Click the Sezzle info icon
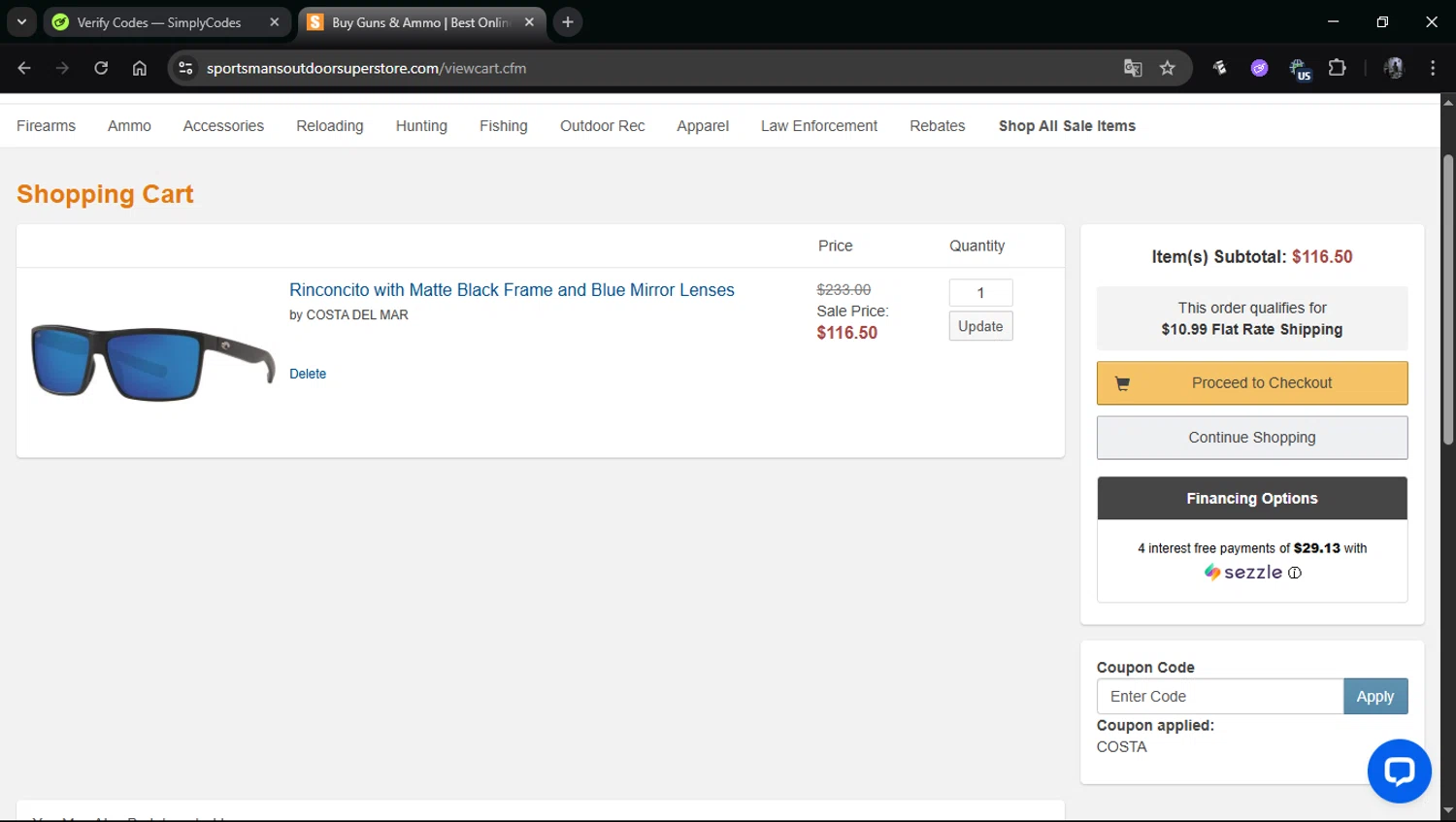The width and height of the screenshot is (1456, 822). [x=1295, y=573]
